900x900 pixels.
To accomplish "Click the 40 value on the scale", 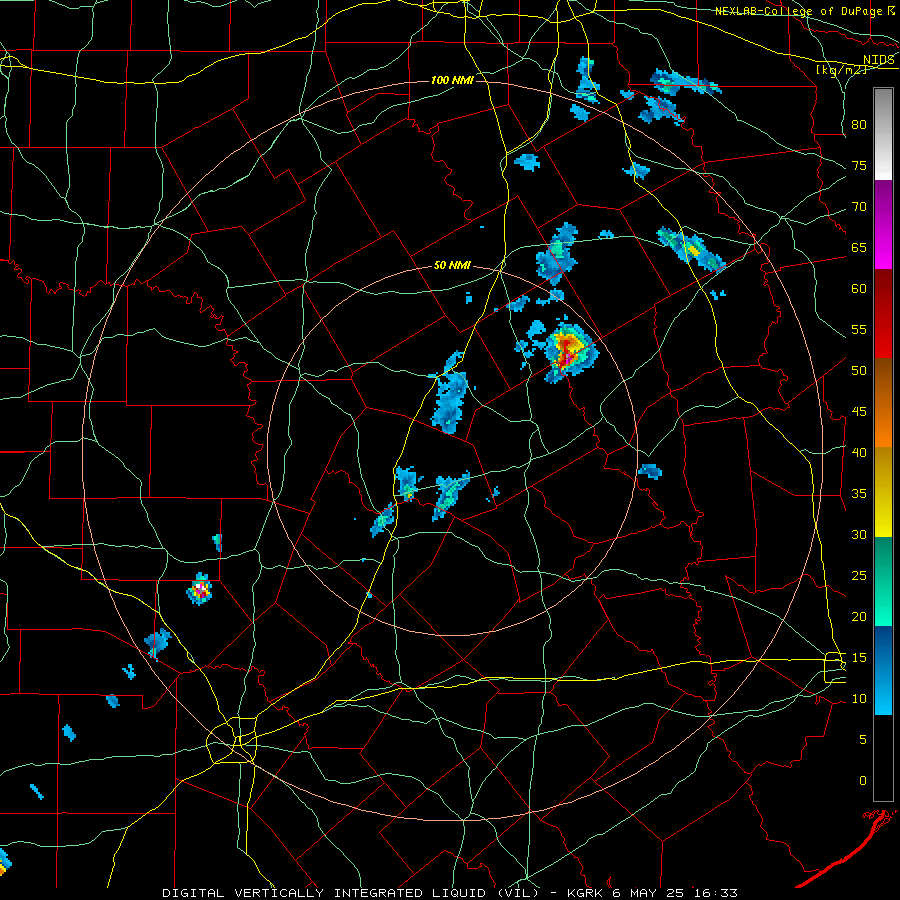I will tap(859, 452).
